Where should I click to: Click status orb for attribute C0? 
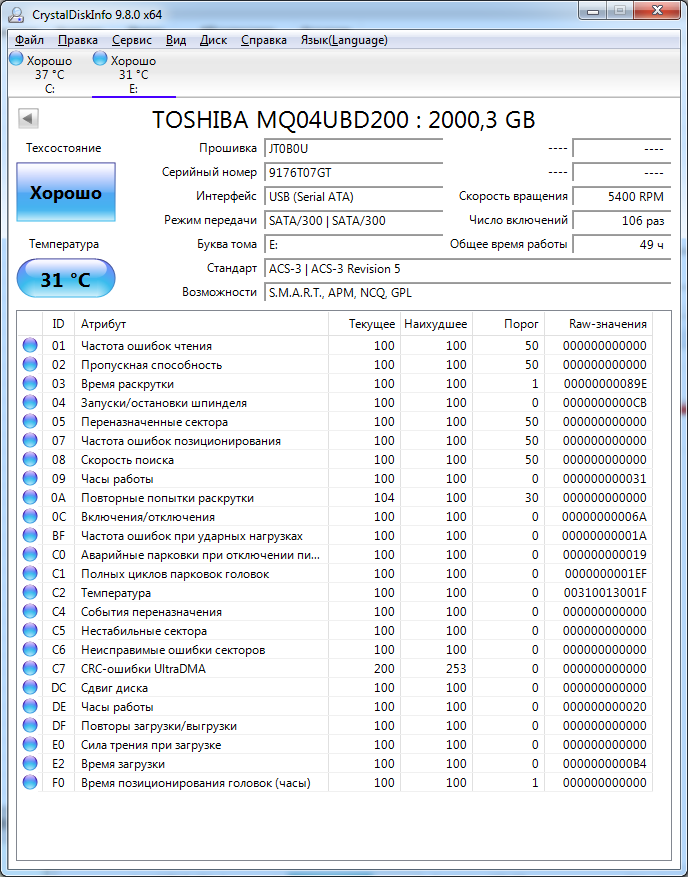(x=30, y=554)
